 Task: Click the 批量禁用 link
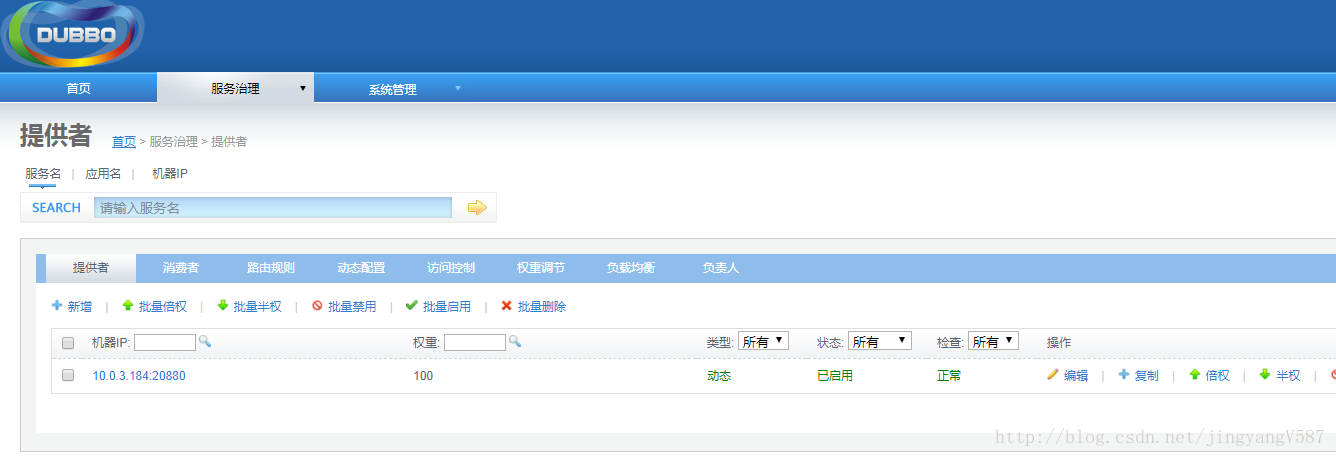[x=352, y=307]
